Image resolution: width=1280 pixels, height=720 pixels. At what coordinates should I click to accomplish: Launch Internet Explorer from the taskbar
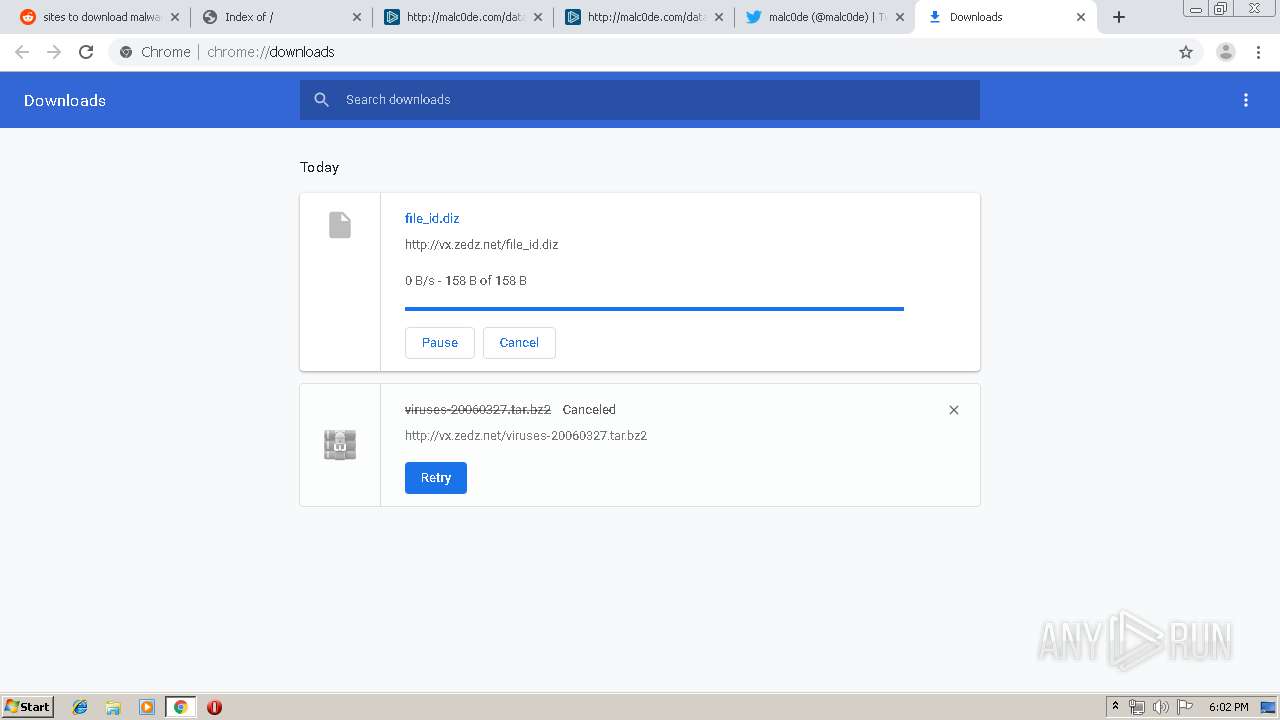[80, 707]
